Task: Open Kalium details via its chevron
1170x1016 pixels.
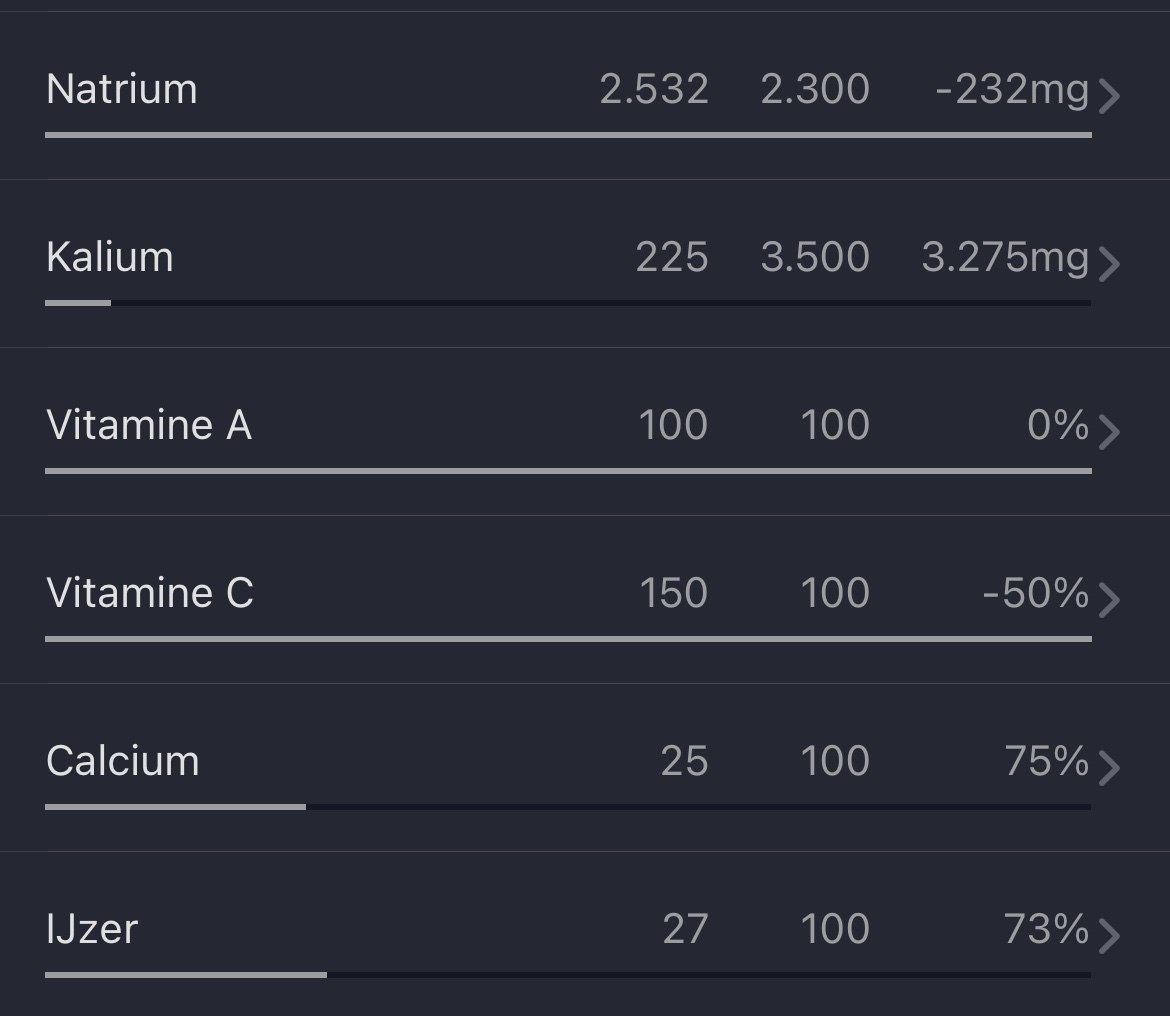Action: [1108, 264]
